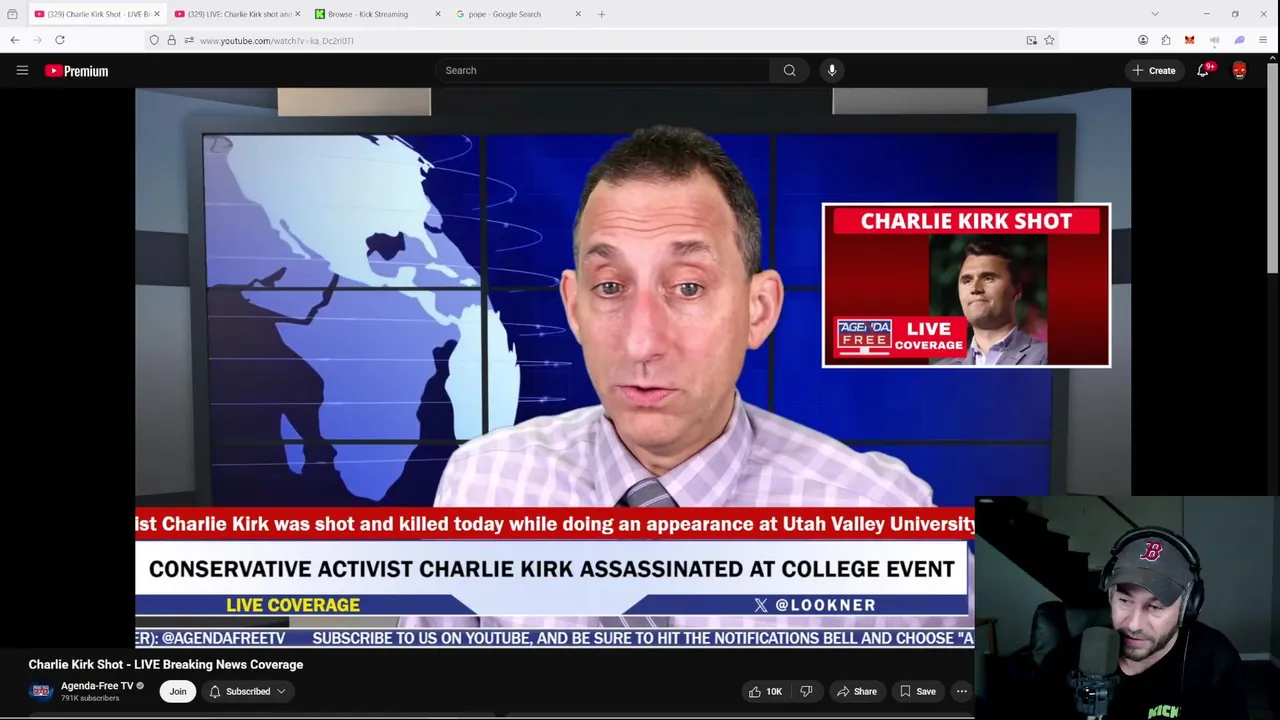This screenshot has height=720, width=1280.
Task: Open the tracking protection shield icon
Action: click(154, 40)
